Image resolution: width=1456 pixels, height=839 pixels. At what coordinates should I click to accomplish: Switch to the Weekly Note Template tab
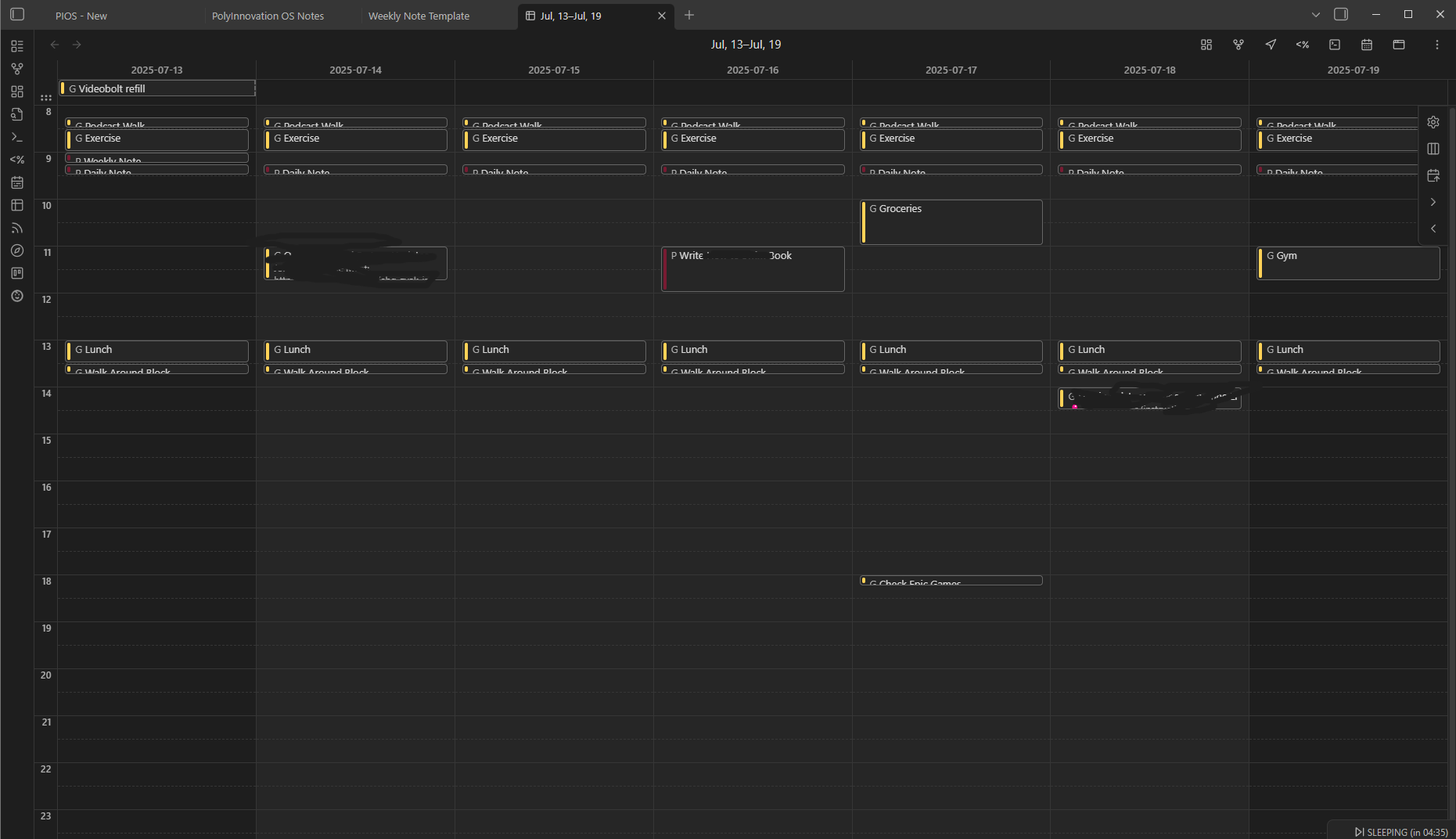[x=419, y=16]
